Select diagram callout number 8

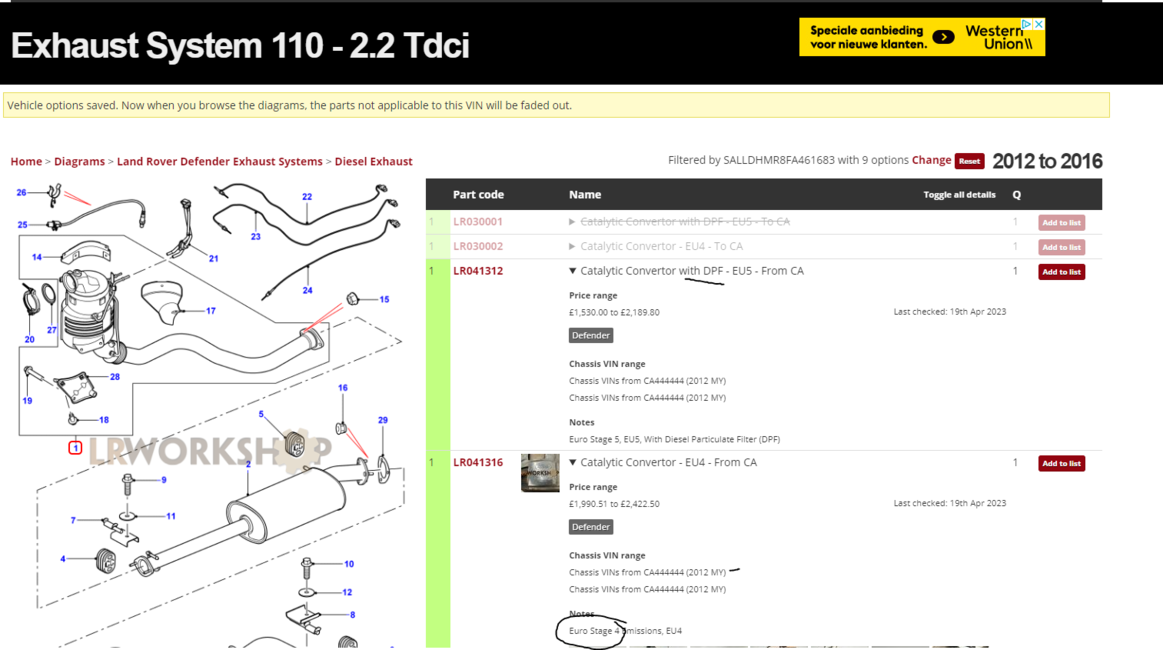point(352,614)
